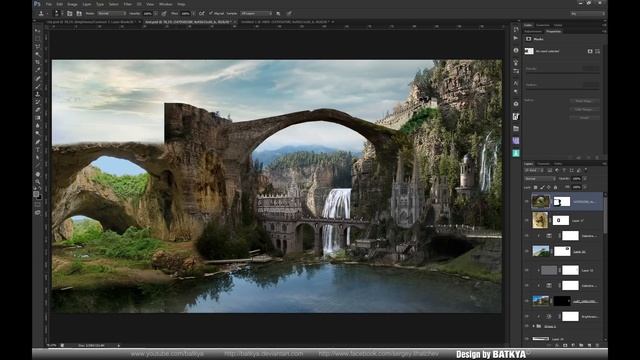This screenshot has height=360, width=640.
Task: Select the Type tool
Action: [38, 149]
